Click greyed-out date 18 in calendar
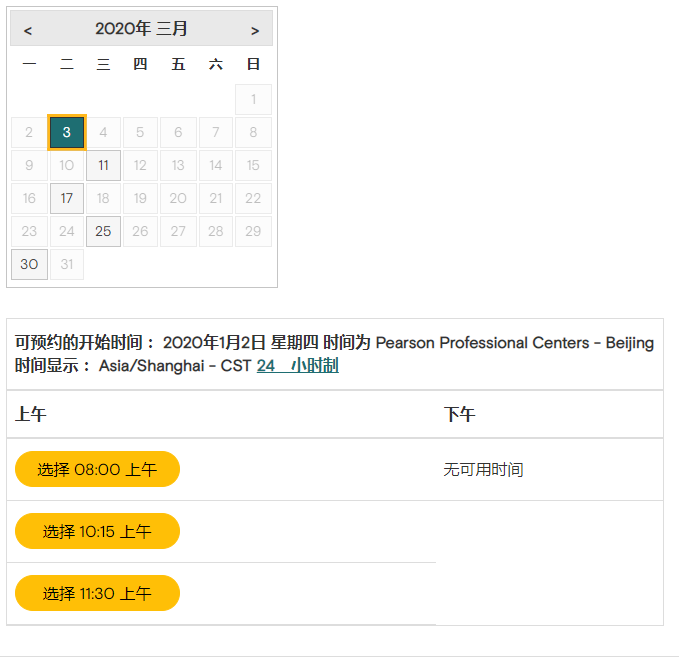The width and height of the screenshot is (679, 659). tap(103, 198)
